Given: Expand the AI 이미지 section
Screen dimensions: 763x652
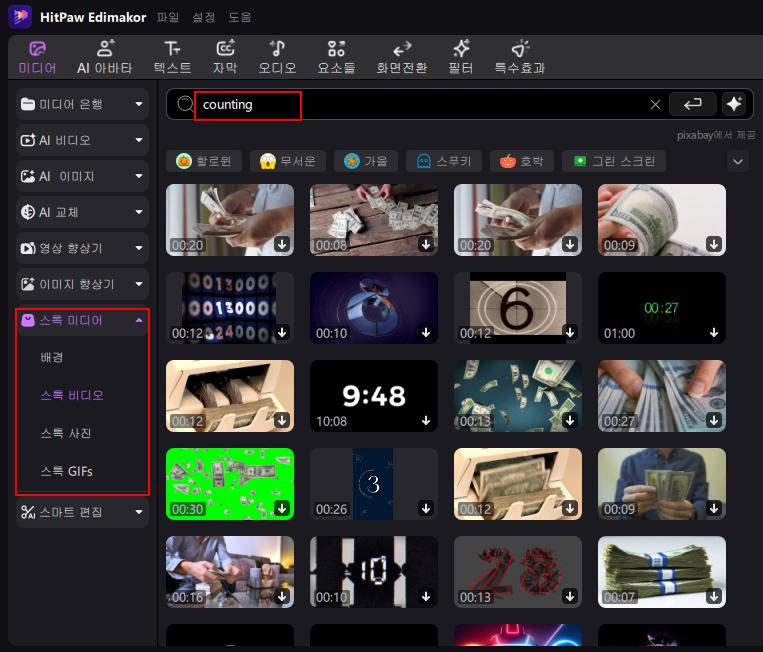Looking at the screenshot, I should click(82, 176).
